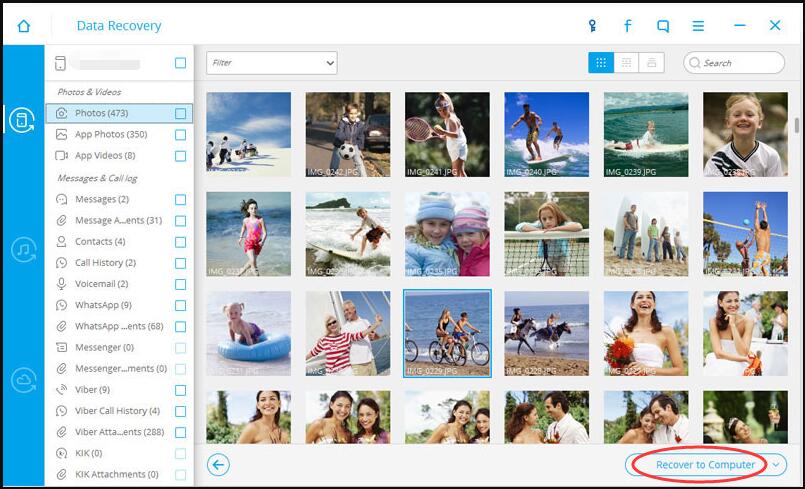Go to the Home screen icon
Screen dimensions: 805x489
(24, 26)
